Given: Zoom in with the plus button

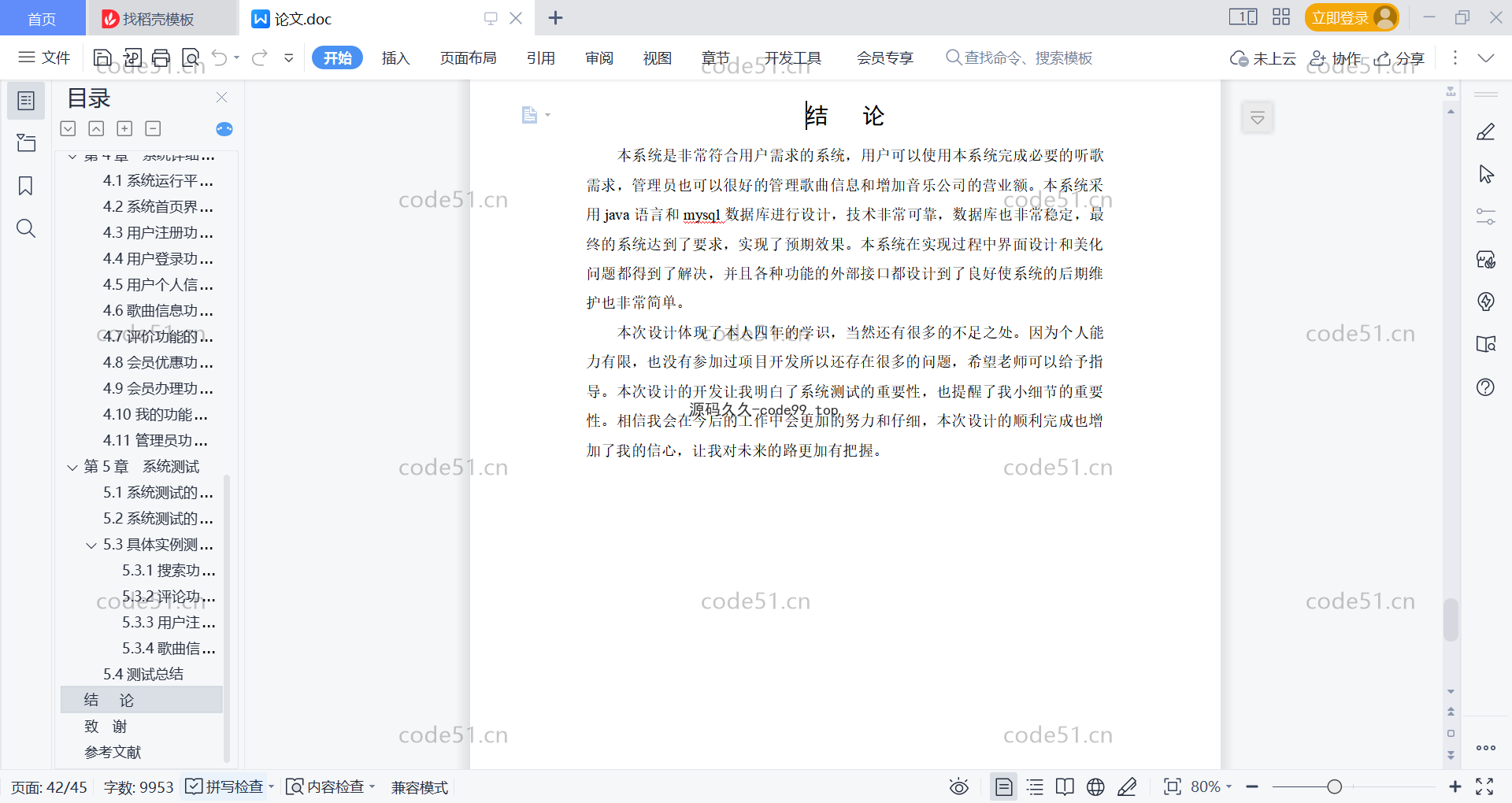Looking at the screenshot, I should click(x=1455, y=786).
